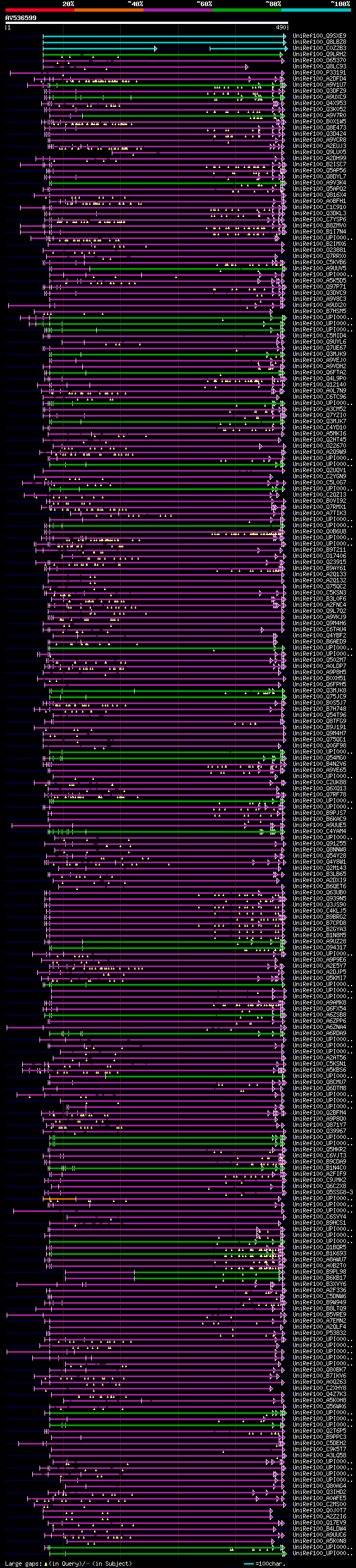View the UniRef100_Q5AP56 record
This screenshot has width=356, height=1568.
click(319, 170)
